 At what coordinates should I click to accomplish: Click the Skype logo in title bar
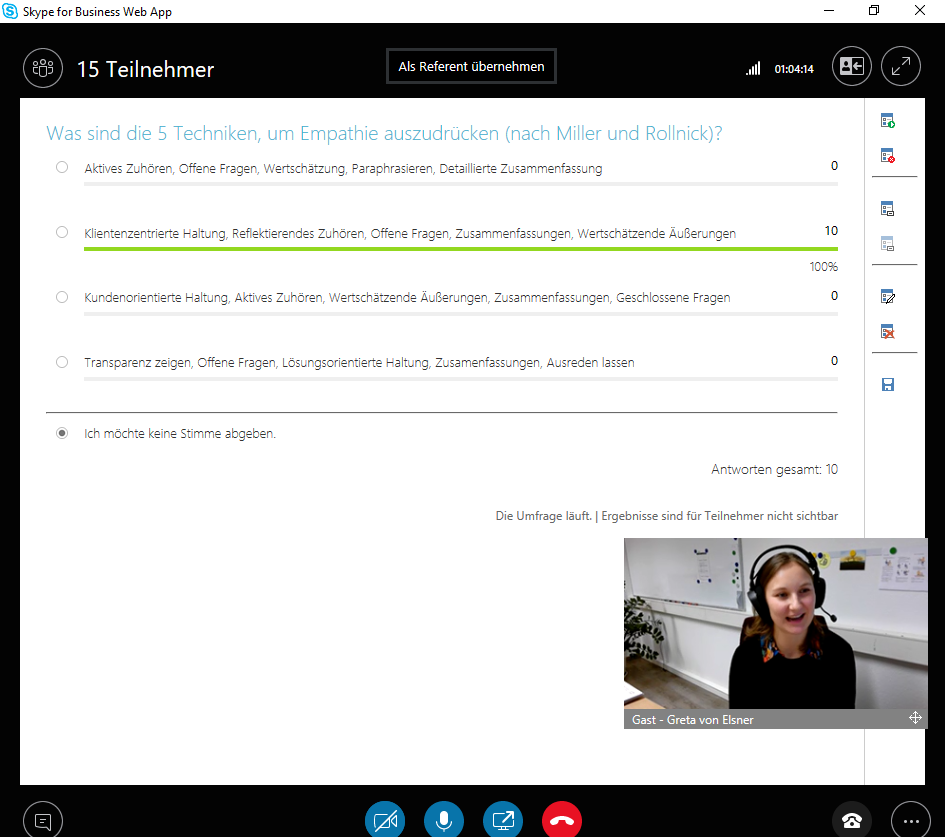(10, 11)
